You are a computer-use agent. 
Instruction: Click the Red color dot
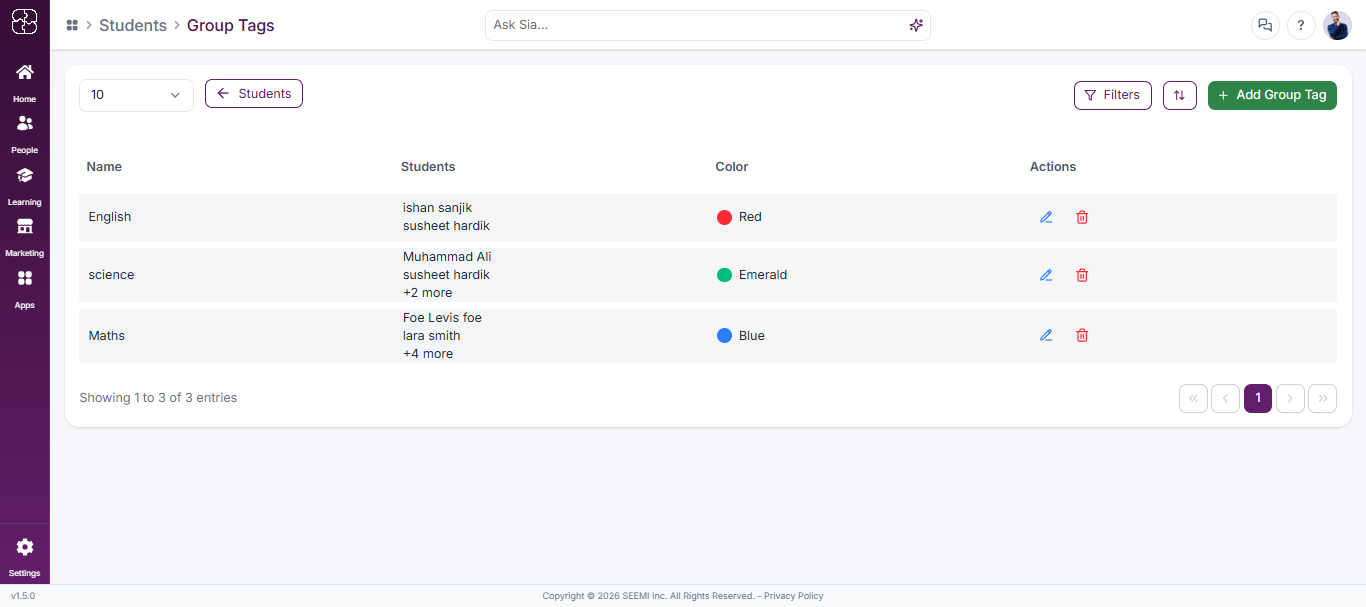point(725,217)
